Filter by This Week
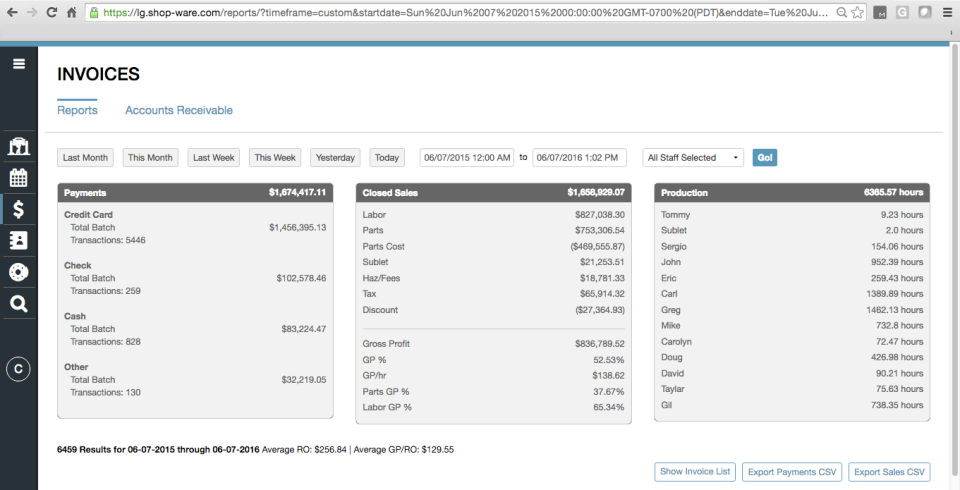 click(x=275, y=157)
